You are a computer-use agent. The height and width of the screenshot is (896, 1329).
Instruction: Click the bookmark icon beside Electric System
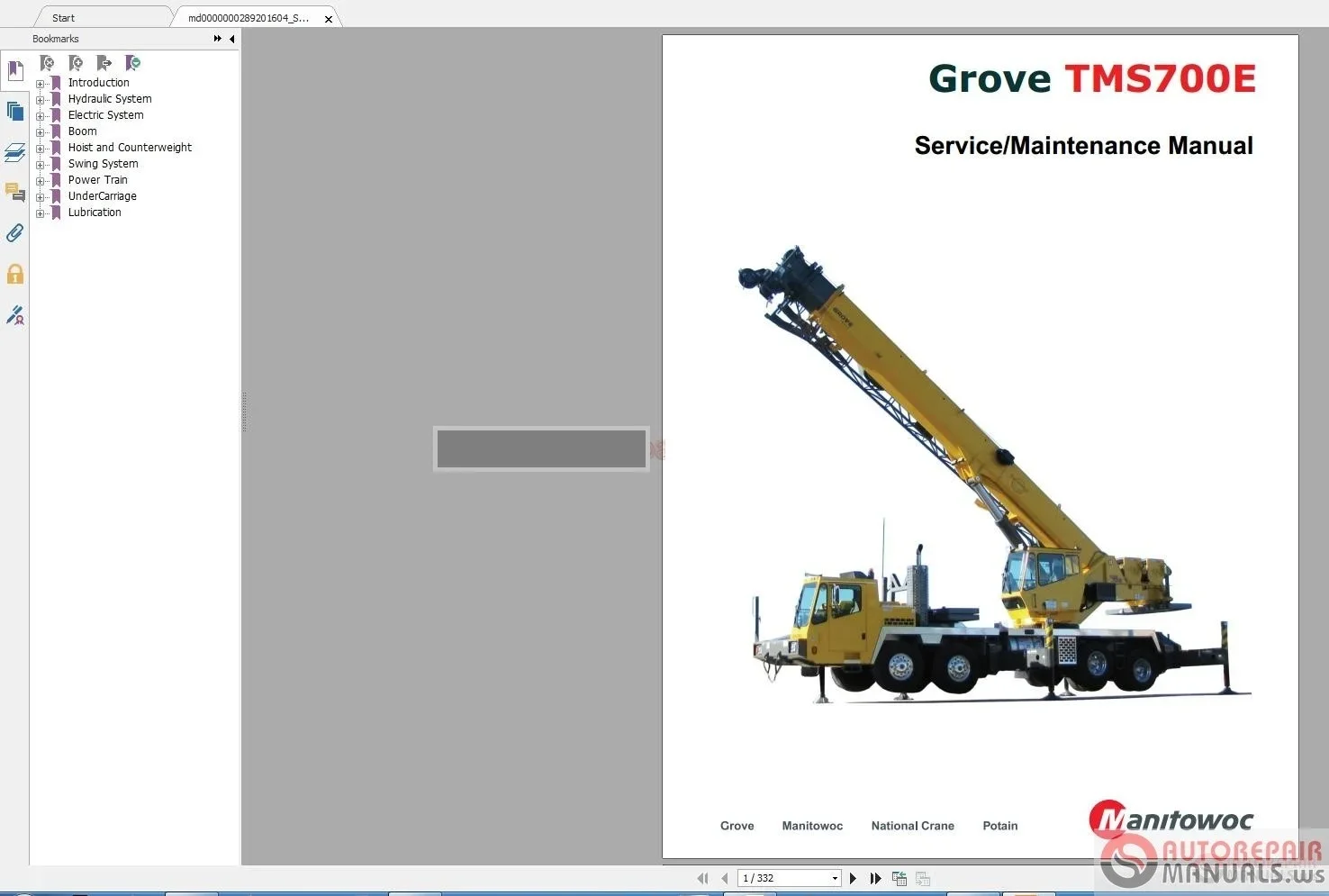[57, 115]
